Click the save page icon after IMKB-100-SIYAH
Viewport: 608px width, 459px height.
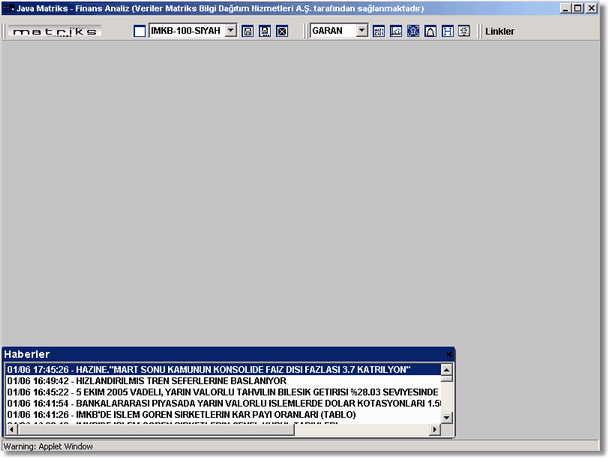(248, 31)
